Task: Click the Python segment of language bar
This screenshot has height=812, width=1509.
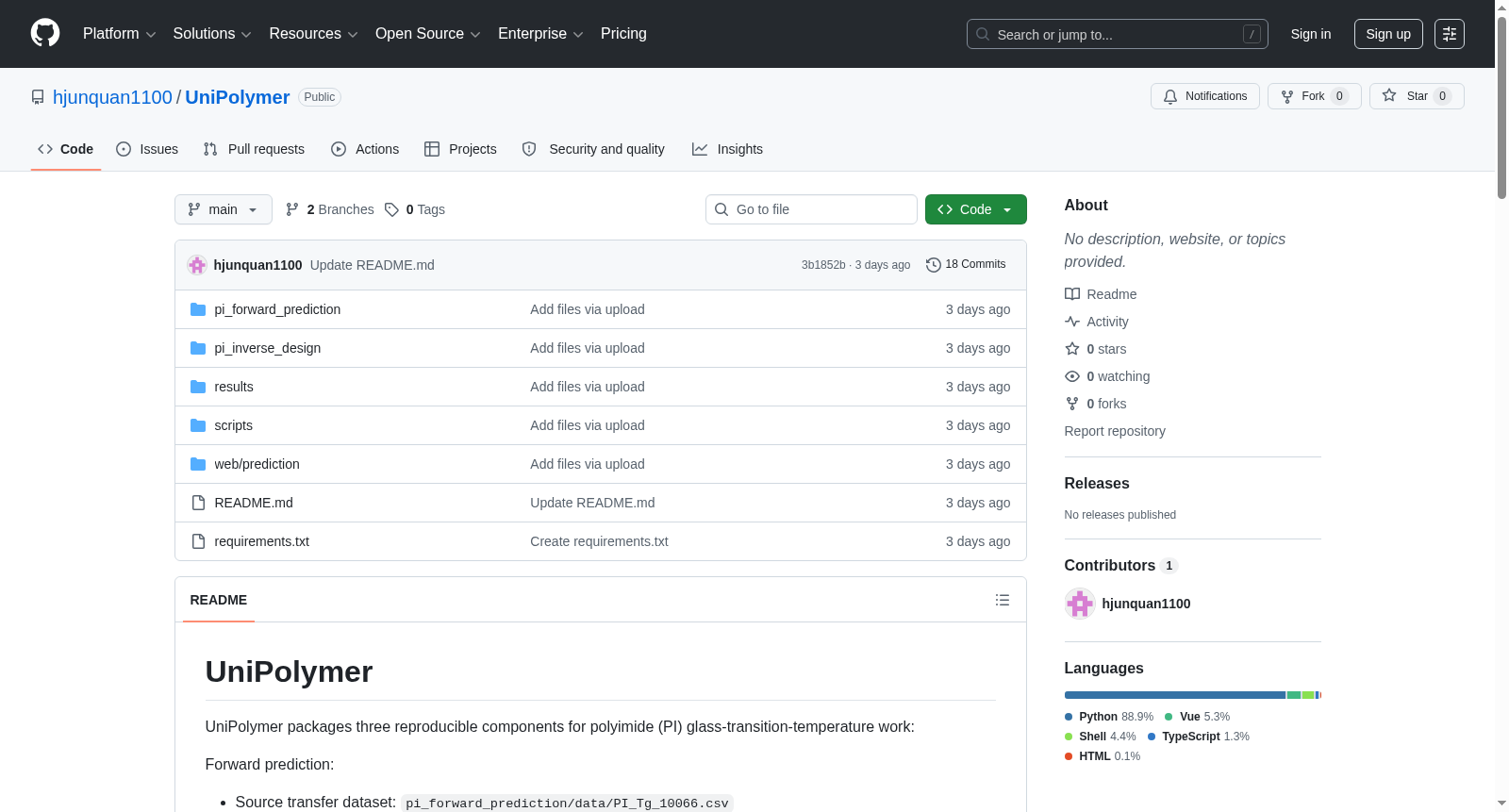Action: click(x=1175, y=695)
